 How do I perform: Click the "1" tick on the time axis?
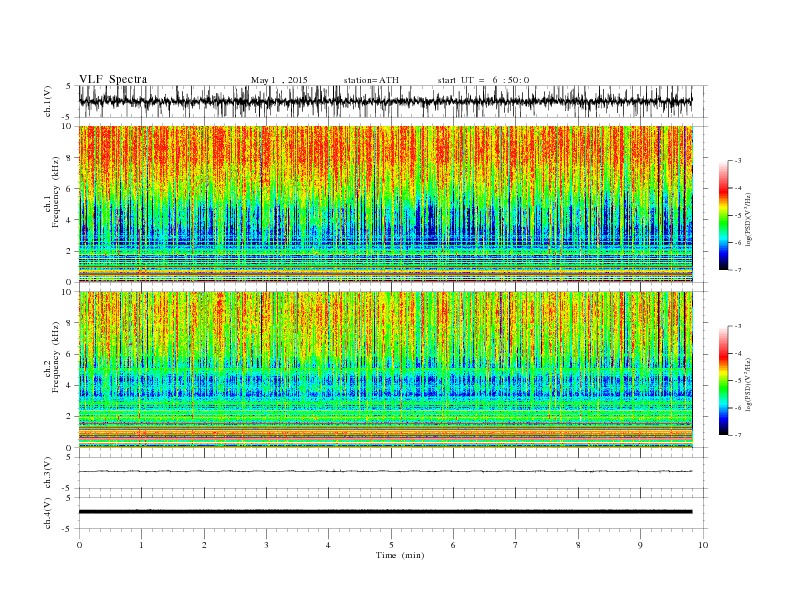pyautogui.click(x=141, y=545)
